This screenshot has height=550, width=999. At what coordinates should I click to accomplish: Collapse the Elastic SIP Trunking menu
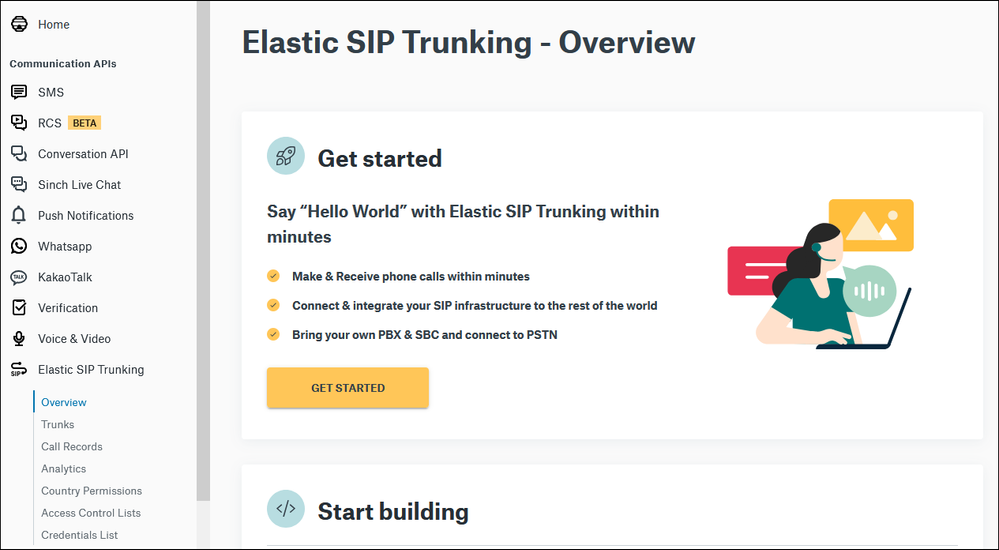[x=90, y=370]
